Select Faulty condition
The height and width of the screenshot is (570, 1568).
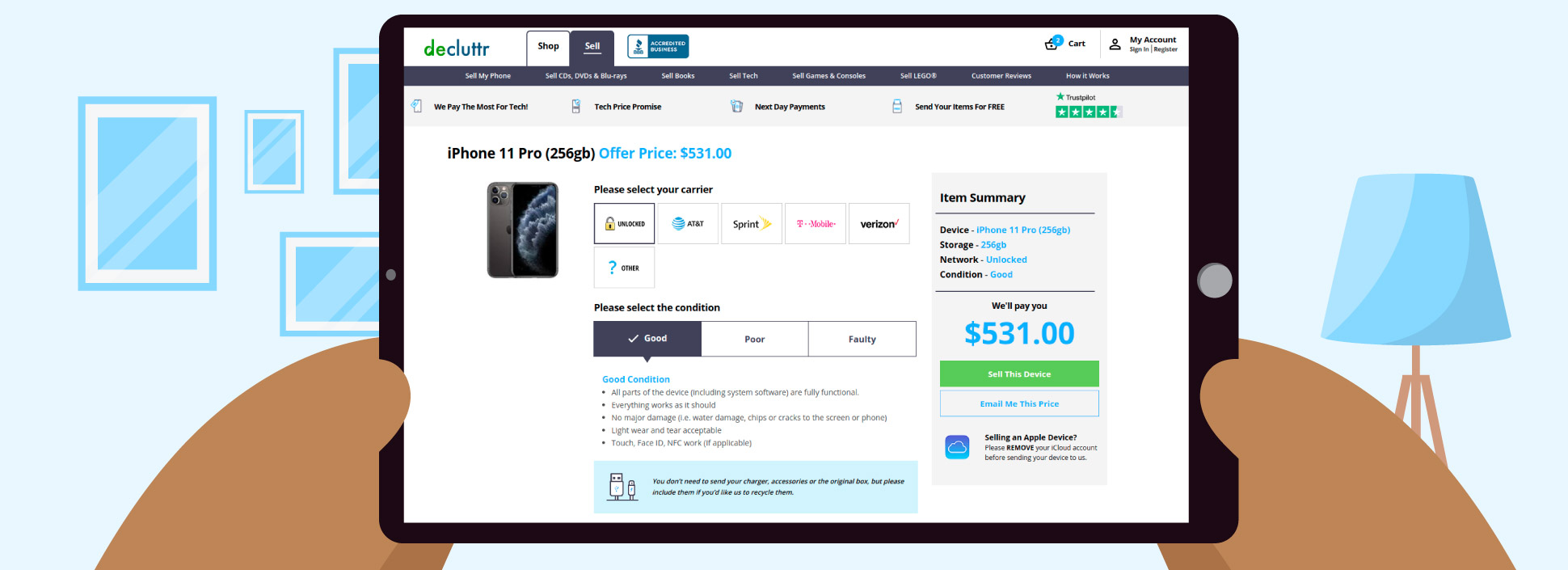click(x=862, y=339)
